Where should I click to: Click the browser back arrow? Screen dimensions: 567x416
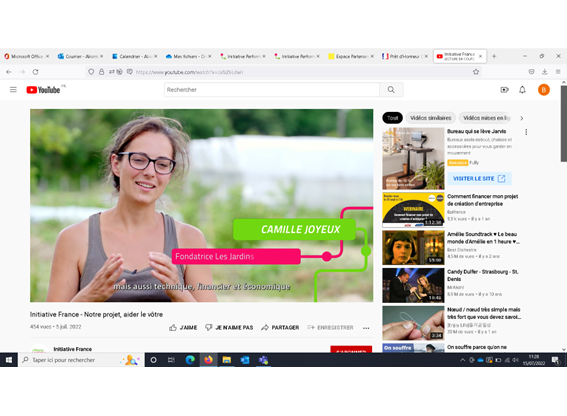point(9,72)
